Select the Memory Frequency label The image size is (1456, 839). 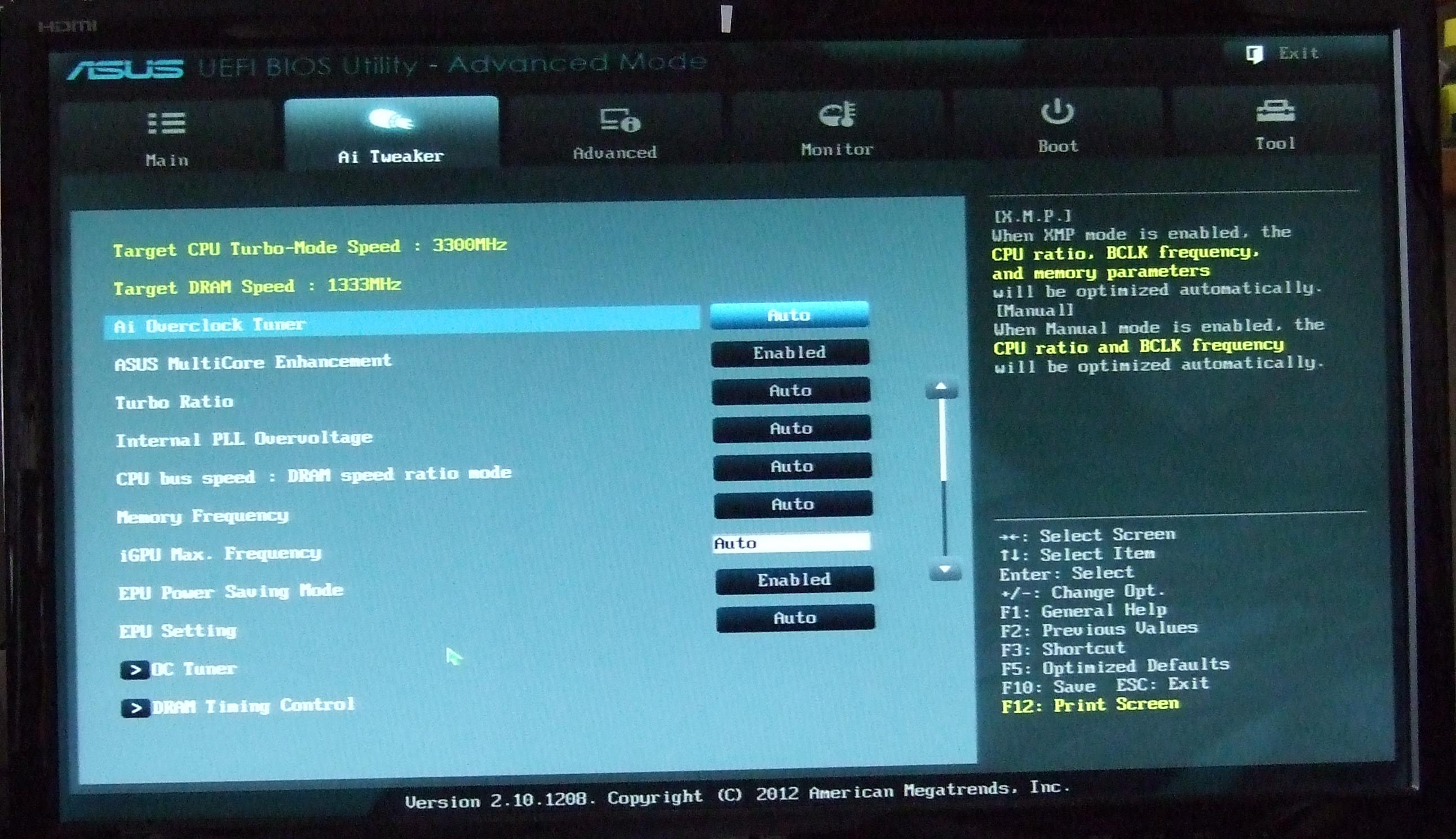point(202,516)
